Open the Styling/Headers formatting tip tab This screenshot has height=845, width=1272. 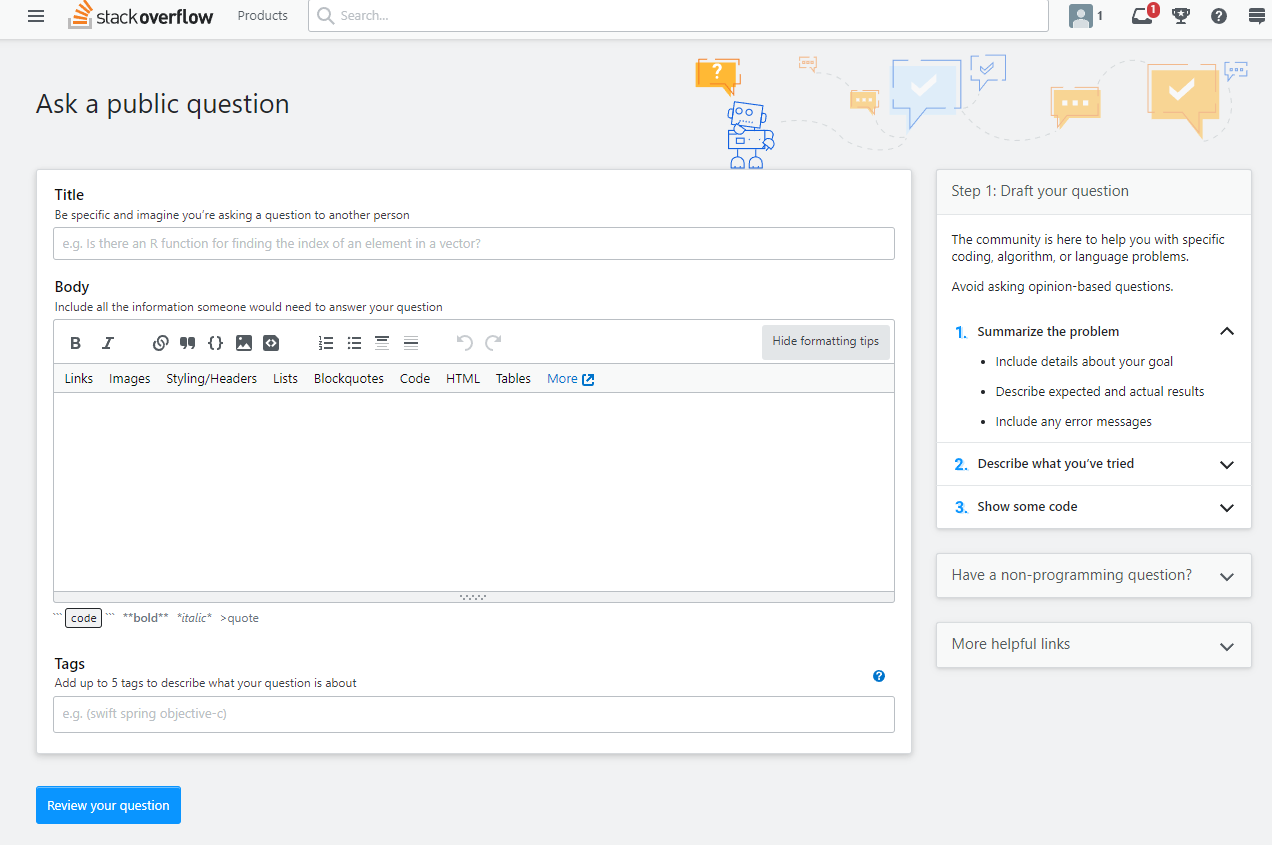coord(212,379)
